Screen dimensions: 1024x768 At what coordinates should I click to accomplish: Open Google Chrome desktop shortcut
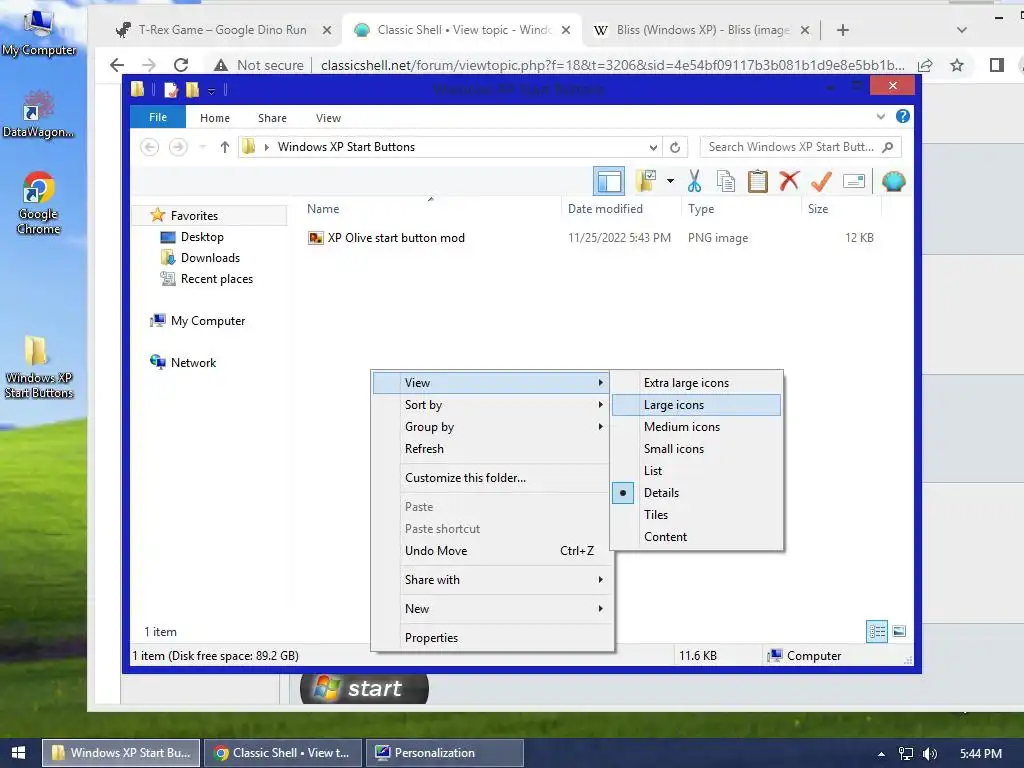(x=39, y=203)
